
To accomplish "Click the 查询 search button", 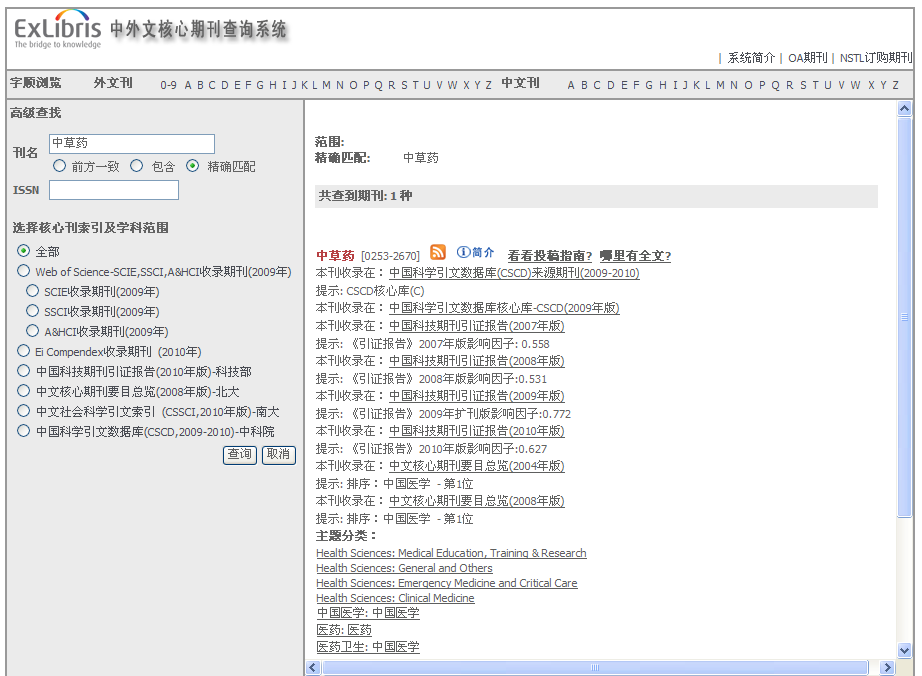I will pyautogui.click(x=240, y=454).
